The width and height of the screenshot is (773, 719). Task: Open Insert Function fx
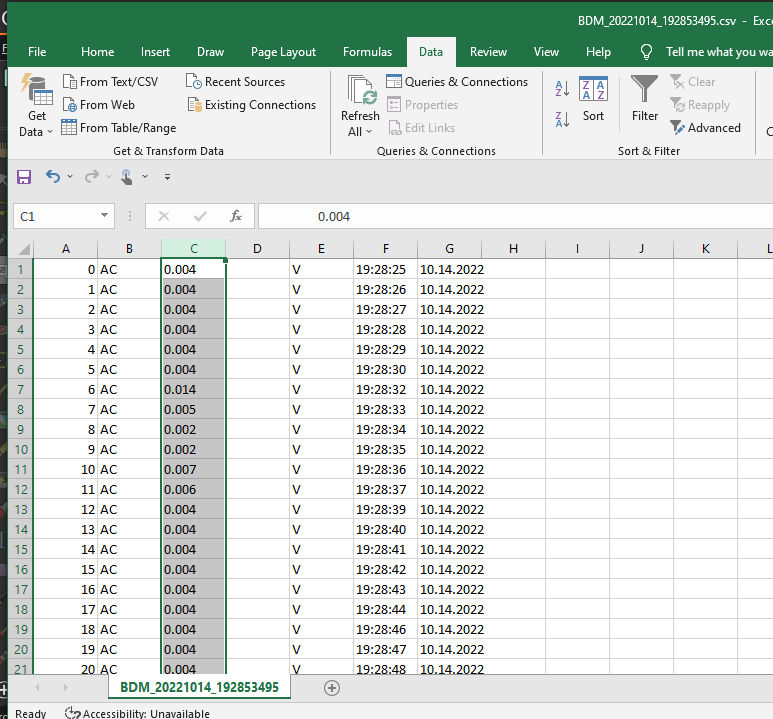click(236, 216)
